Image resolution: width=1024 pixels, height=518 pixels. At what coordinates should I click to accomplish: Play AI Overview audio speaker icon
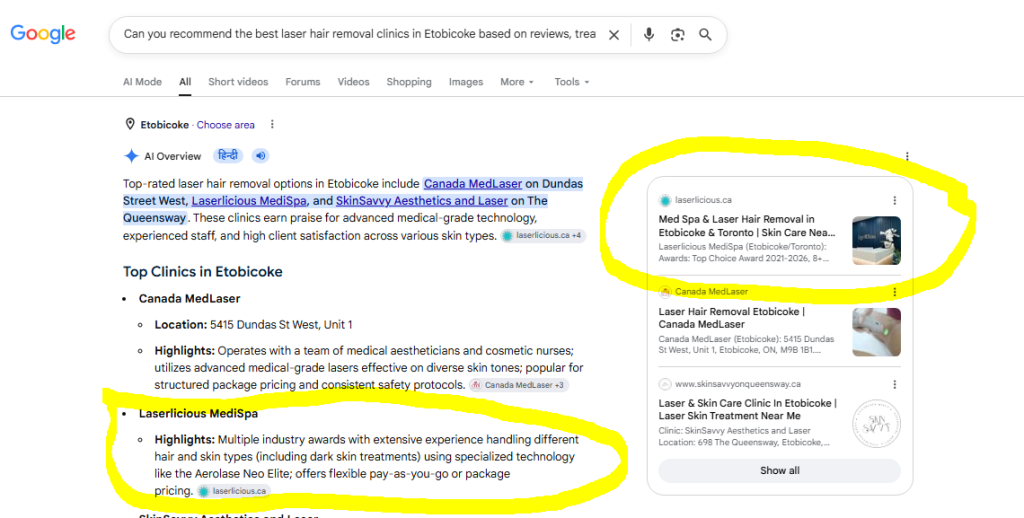click(x=261, y=156)
